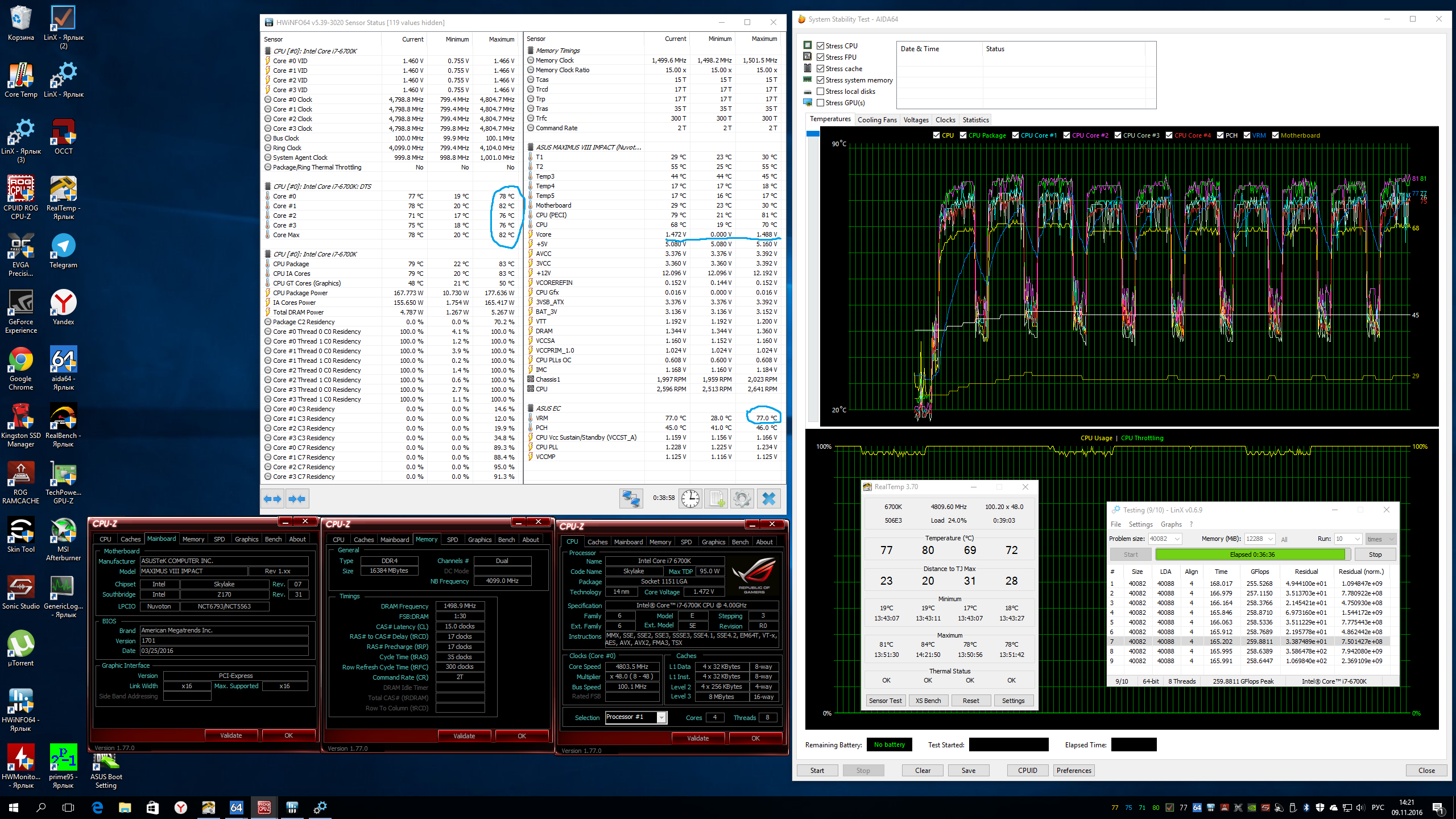Viewport: 1456px width, 819px height.
Task: Switch to AIDA64 Voltages tab
Action: (916, 120)
